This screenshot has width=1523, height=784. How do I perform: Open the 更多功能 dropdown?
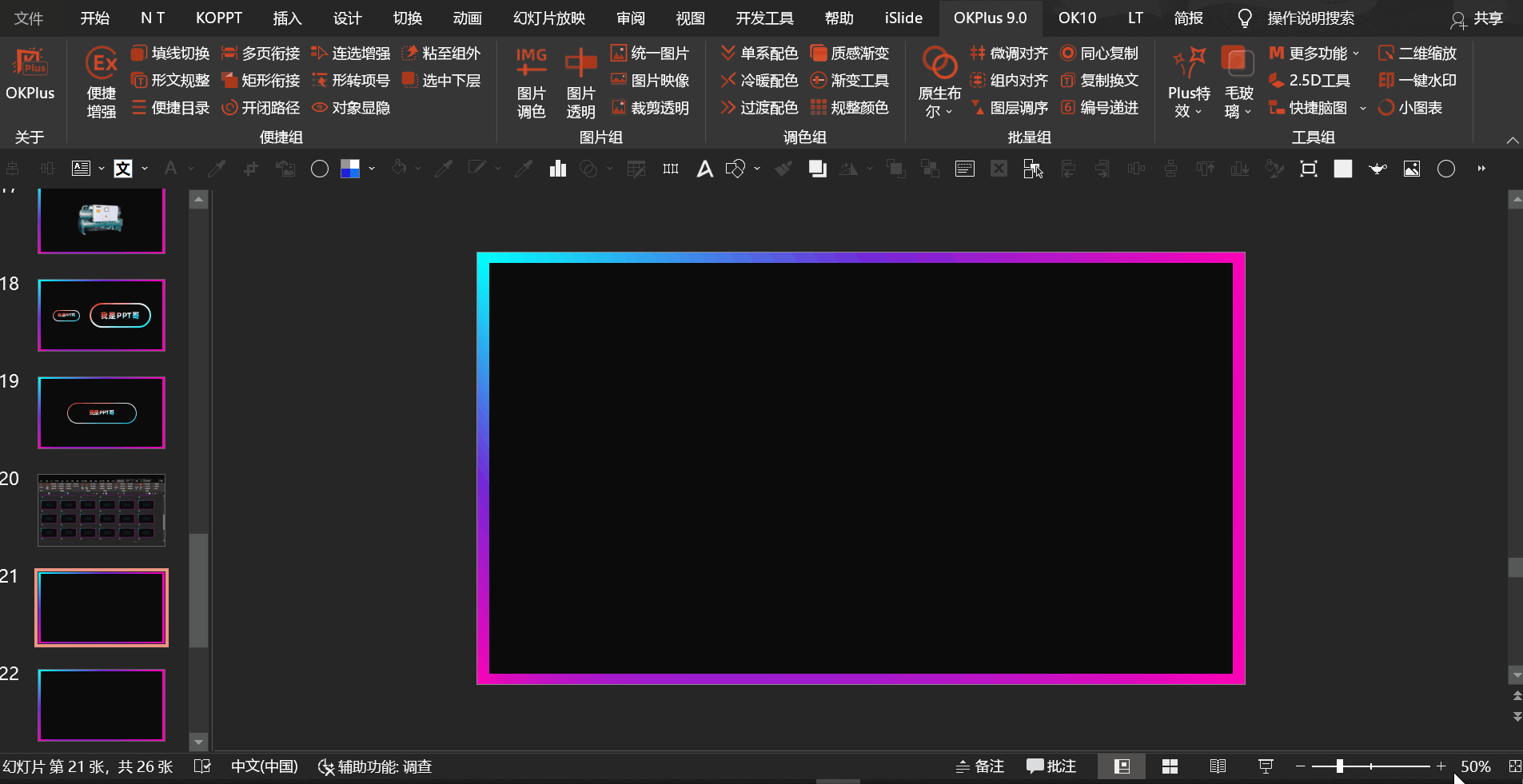coord(1314,54)
